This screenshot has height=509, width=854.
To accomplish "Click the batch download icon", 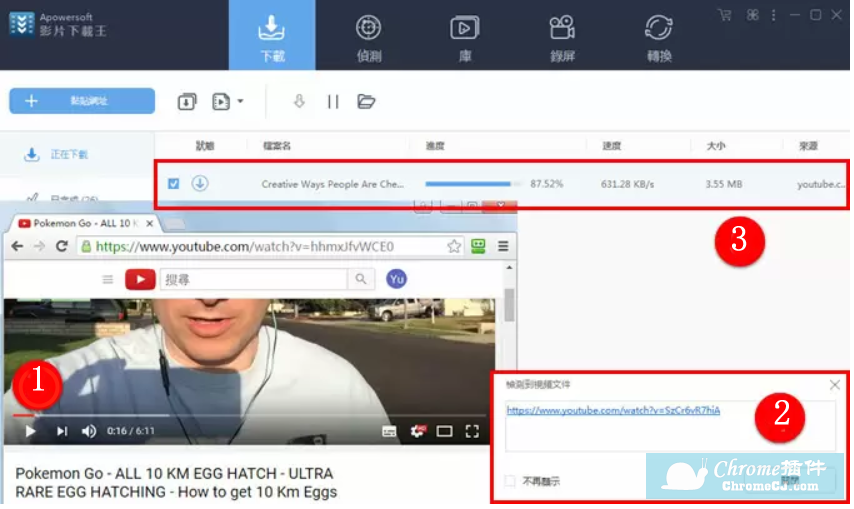I will (x=187, y=102).
